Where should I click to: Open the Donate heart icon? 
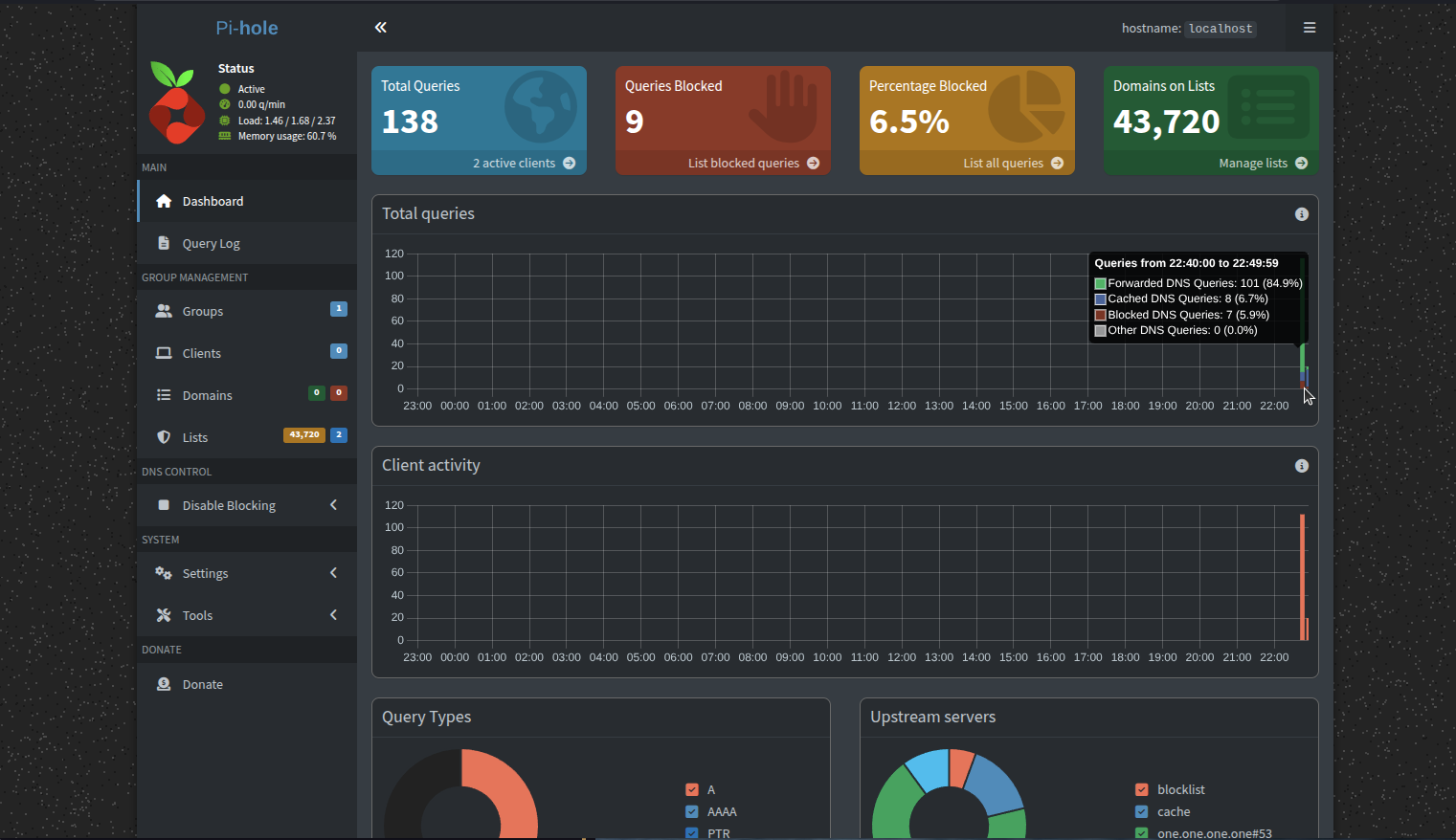[x=164, y=684]
